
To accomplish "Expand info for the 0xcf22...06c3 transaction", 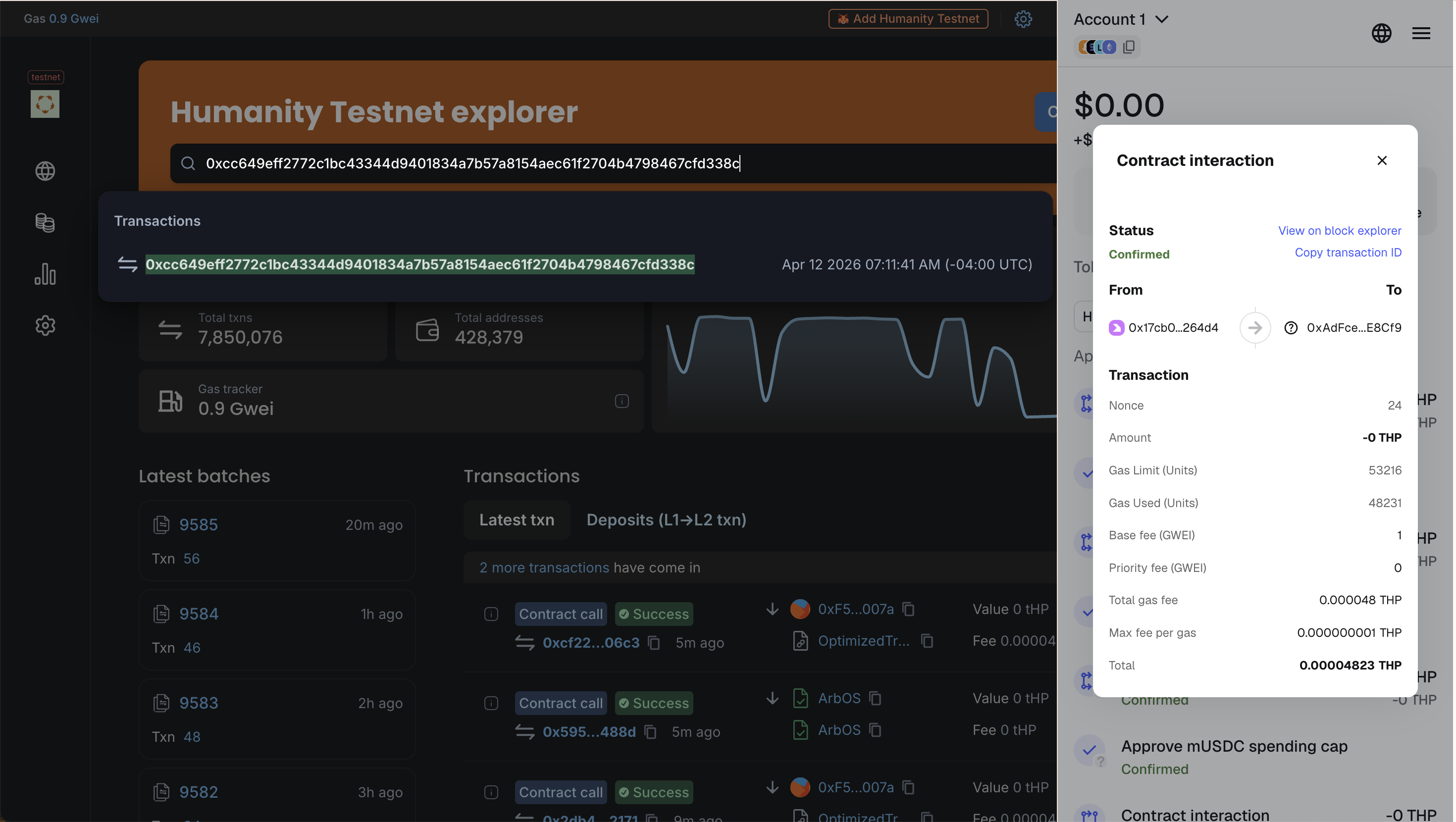I will tap(491, 614).
